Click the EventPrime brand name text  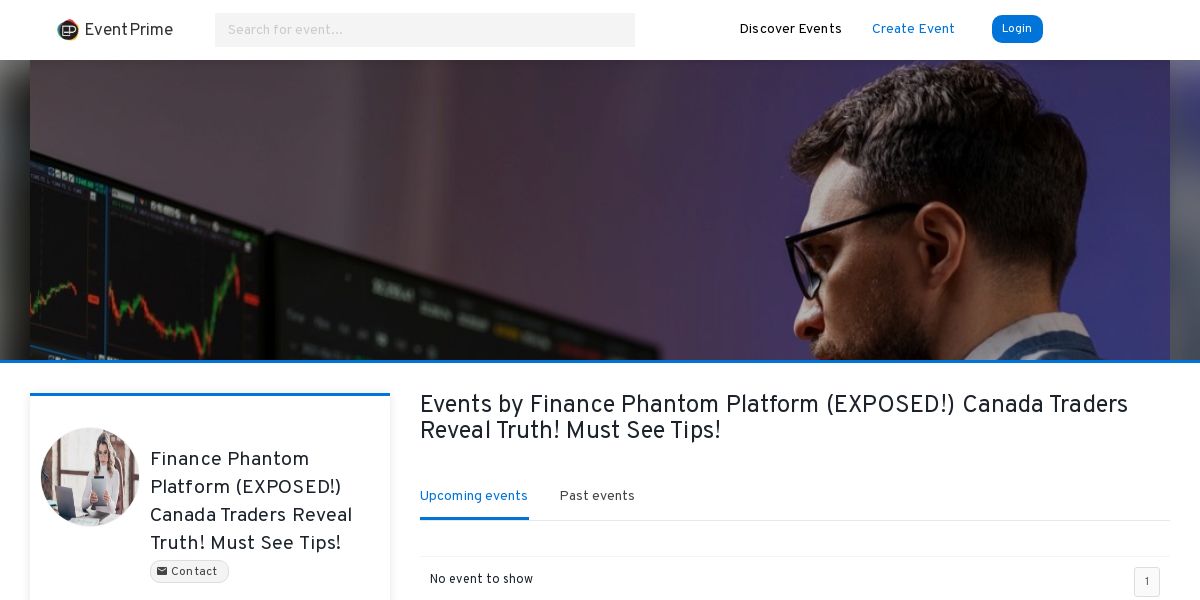pos(129,30)
